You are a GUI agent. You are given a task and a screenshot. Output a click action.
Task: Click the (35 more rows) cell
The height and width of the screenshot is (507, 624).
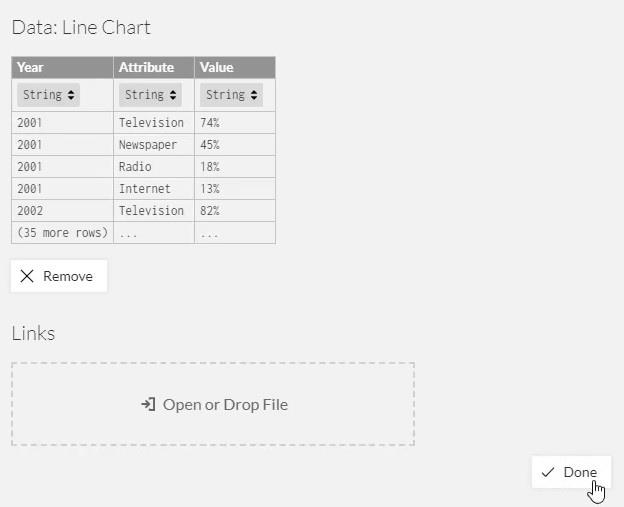pos(62,232)
